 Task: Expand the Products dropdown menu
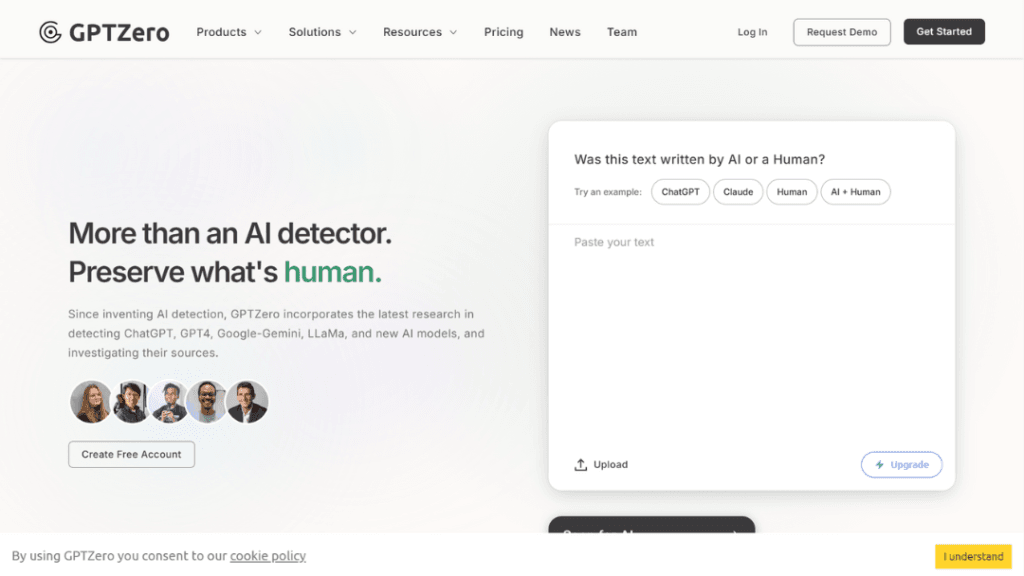point(229,32)
